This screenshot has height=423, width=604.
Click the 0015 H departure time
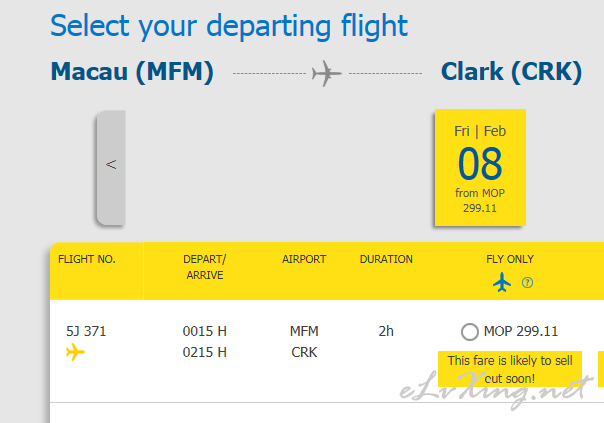pos(205,331)
